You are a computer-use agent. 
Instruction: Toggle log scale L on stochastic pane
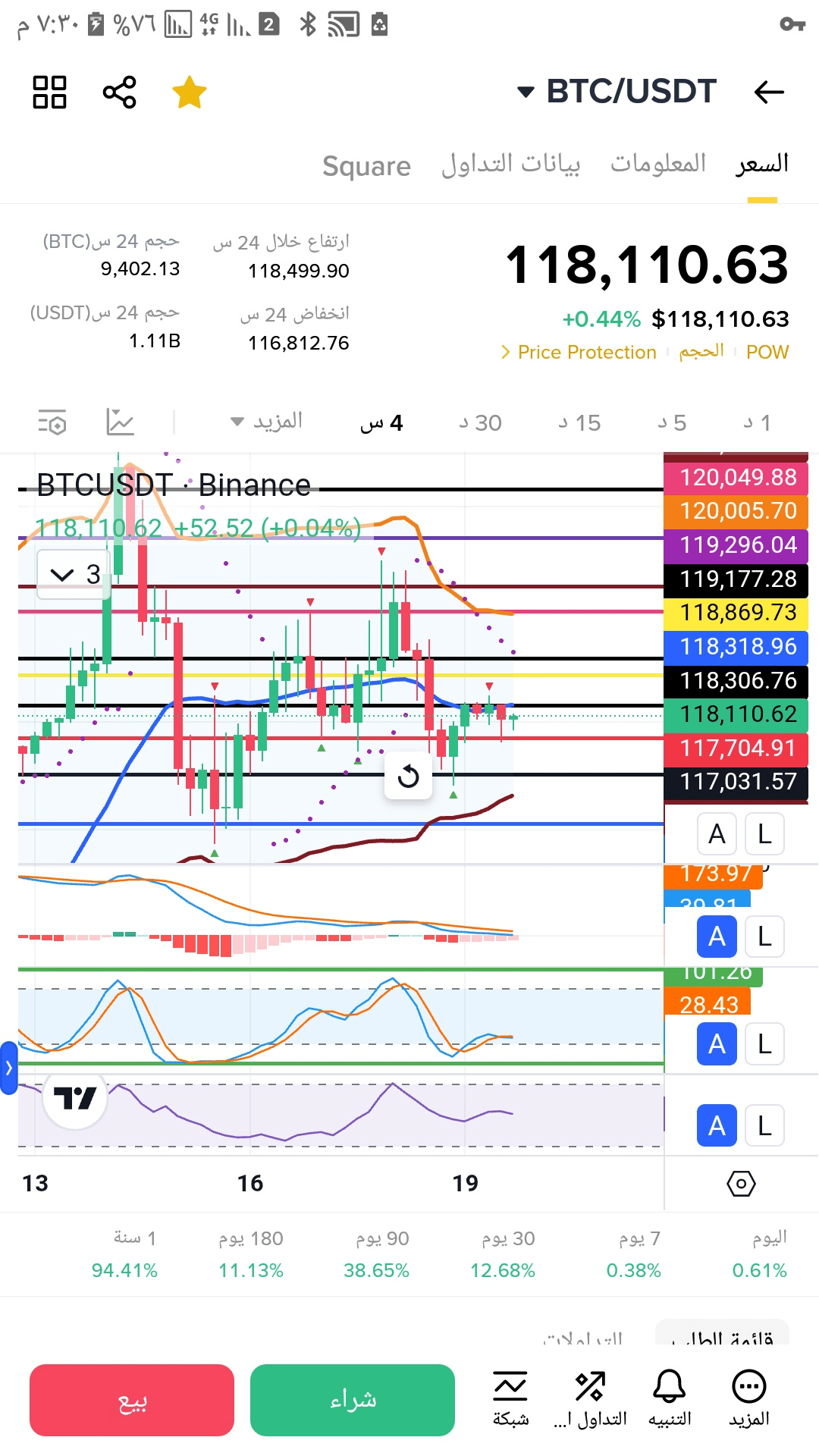(x=764, y=1044)
